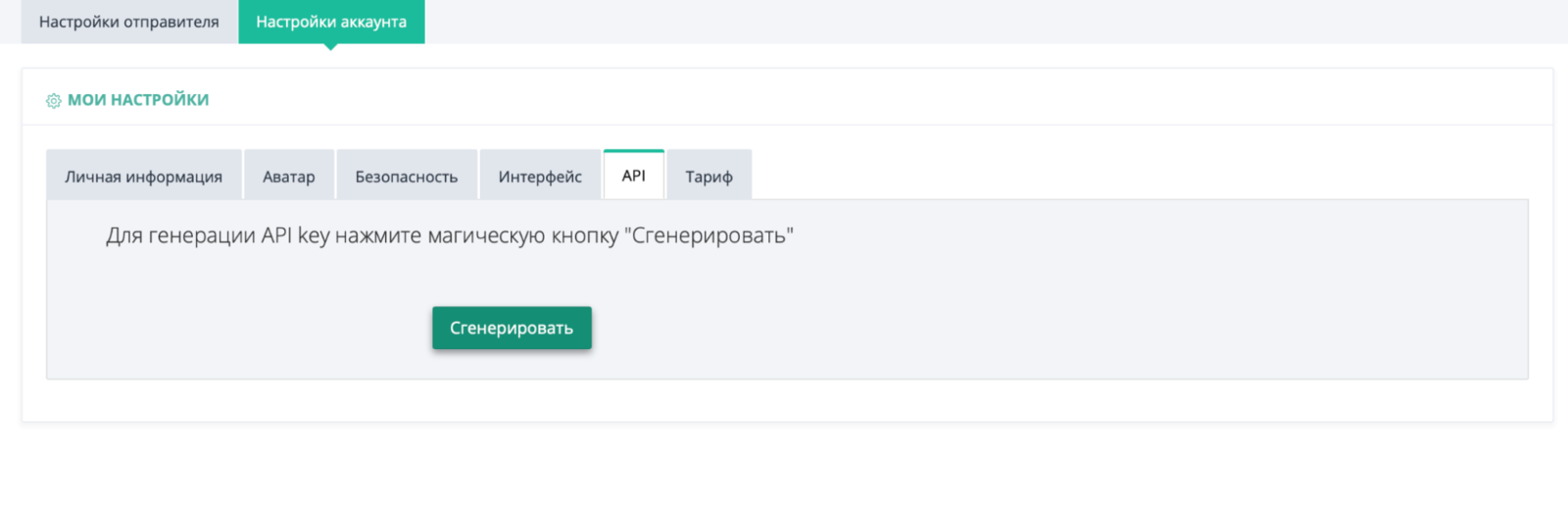Click the "API key" words in the instruction
Image resolution: width=1568 pixels, height=510 pixels.
[295, 236]
